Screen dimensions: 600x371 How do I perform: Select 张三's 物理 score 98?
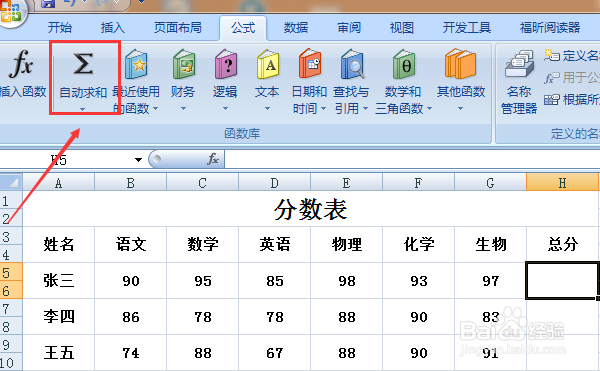pyautogui.click(x=346, y=281)
